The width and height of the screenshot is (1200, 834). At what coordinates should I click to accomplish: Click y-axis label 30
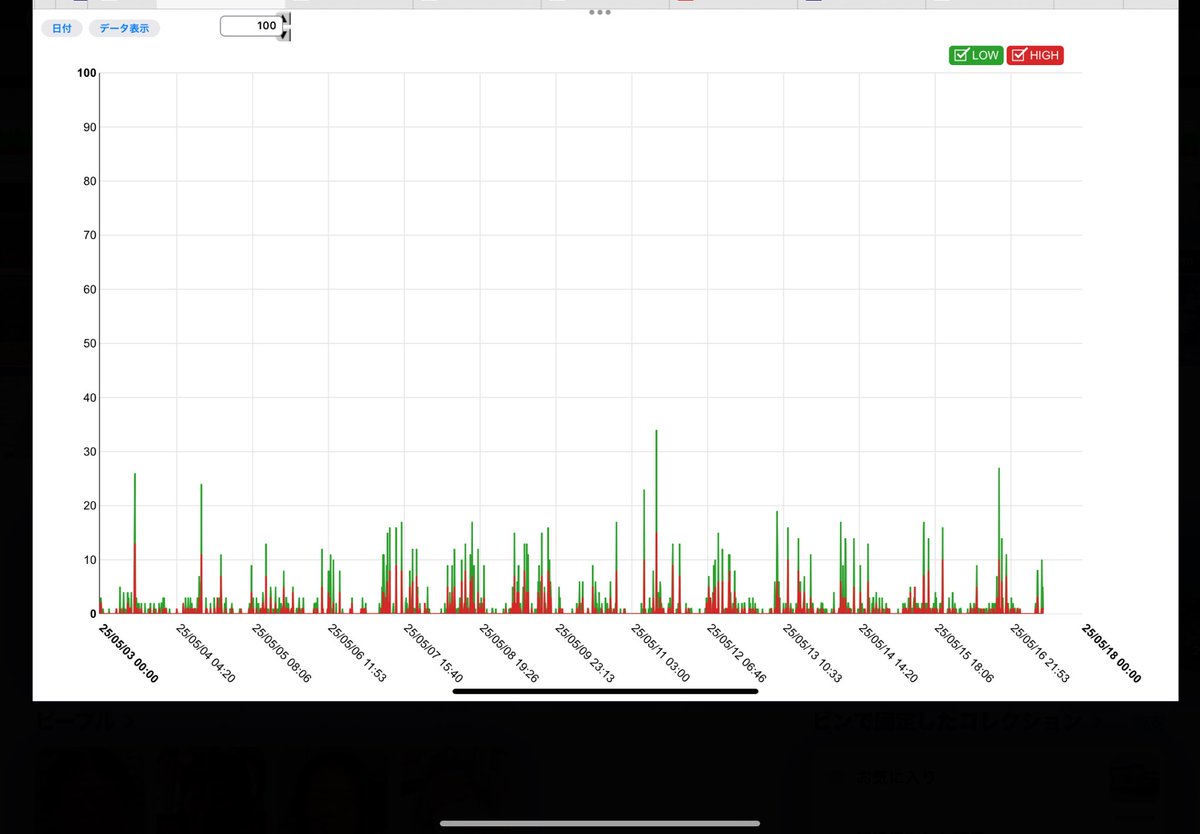tap(89, 452)
